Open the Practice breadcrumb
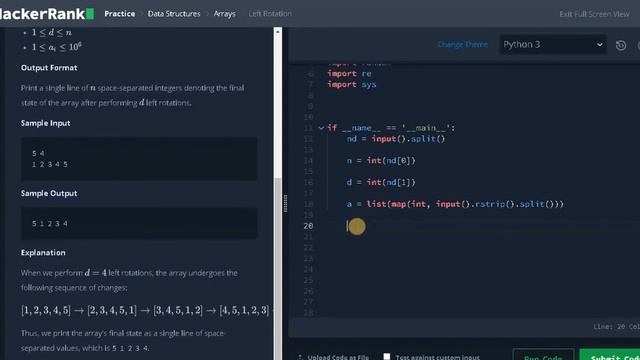Image resolution: width=640 pixels, height=360 pixels. (120, 13)
